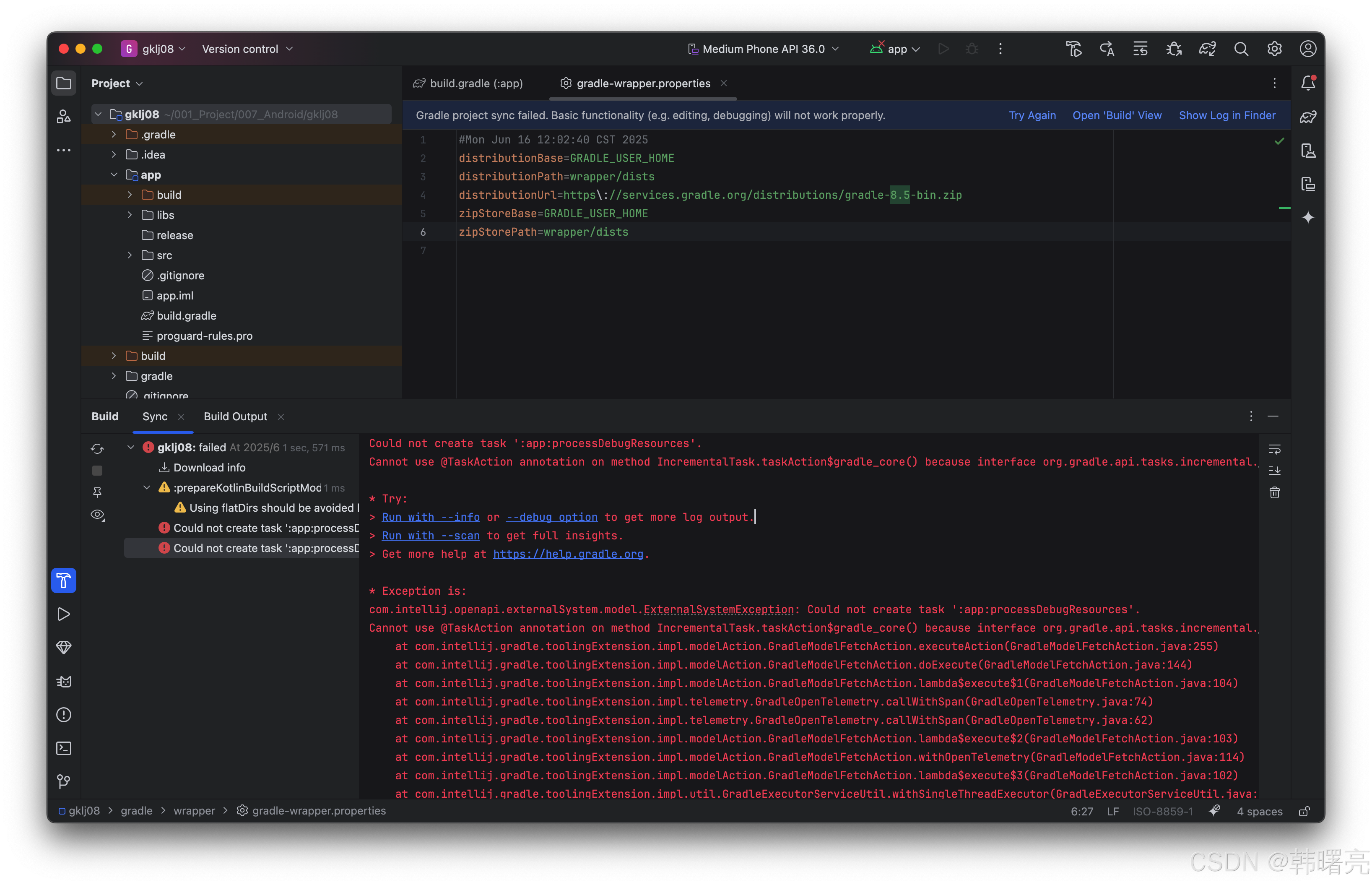Toggle Soft-Wrap in build console

[1274, 449]
